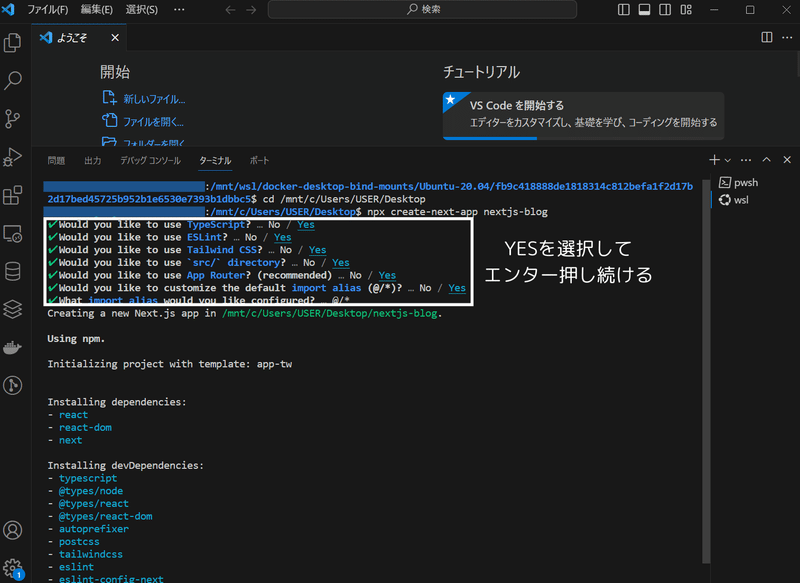Close the ようこそ tab
Viewport: 800px width, 583px height.
115,38
